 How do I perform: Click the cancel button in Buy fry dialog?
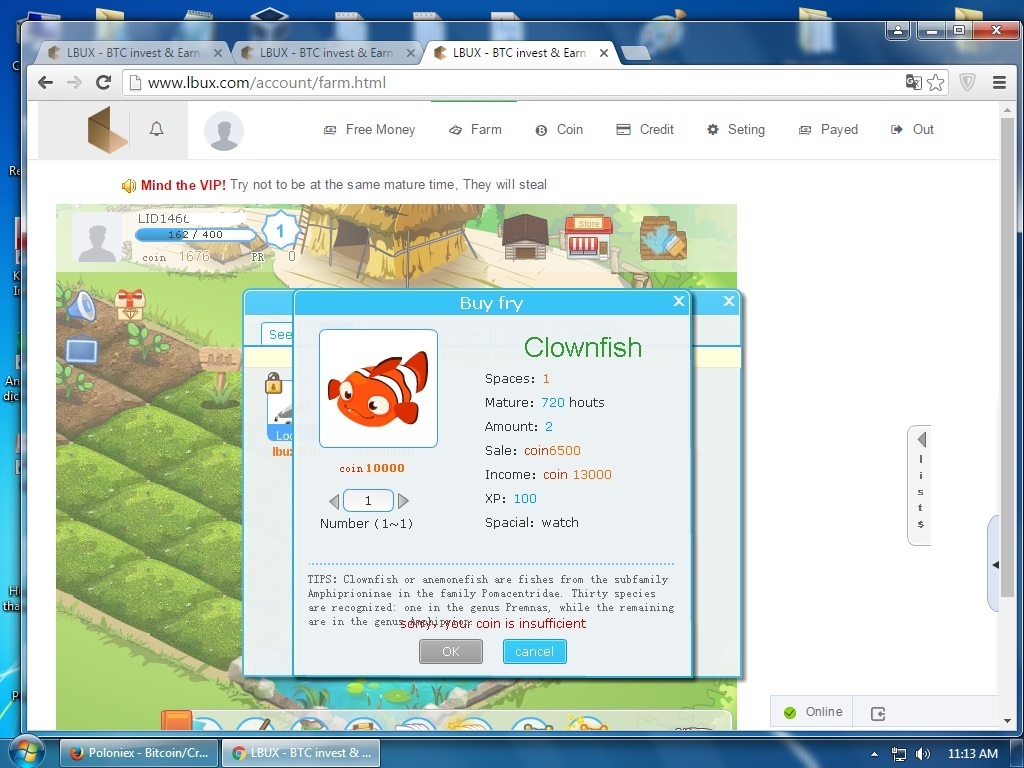click(x=534, y=651)
